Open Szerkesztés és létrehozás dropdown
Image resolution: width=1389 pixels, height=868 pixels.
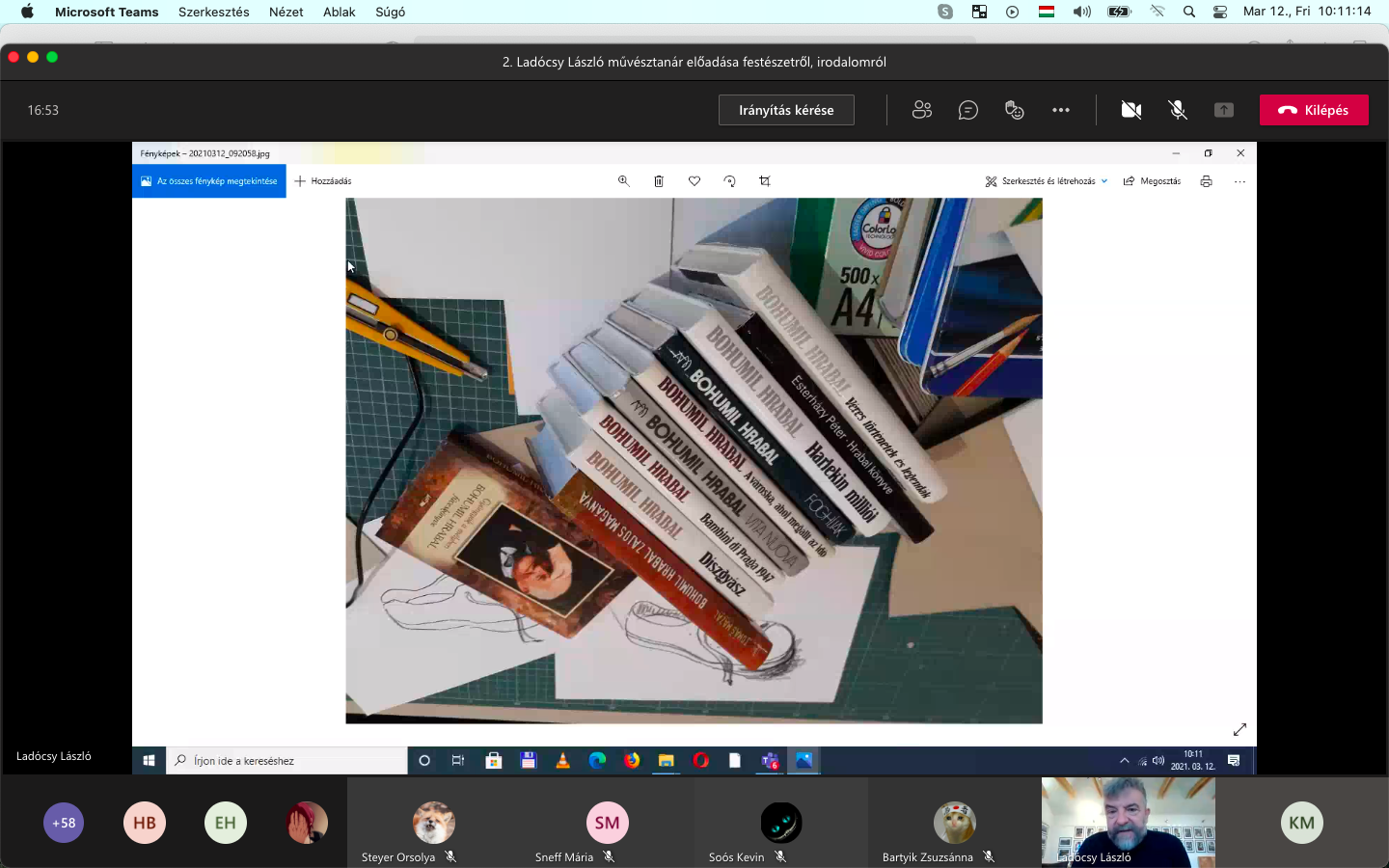tap(1047, 181)
